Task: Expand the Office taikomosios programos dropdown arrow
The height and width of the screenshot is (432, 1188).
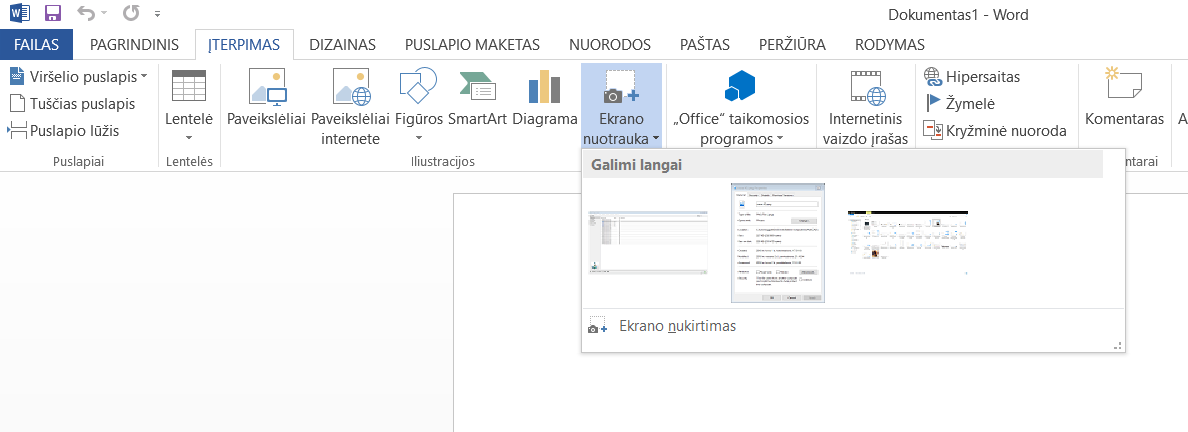Action: pyautogui.click(x=779, y=139)
